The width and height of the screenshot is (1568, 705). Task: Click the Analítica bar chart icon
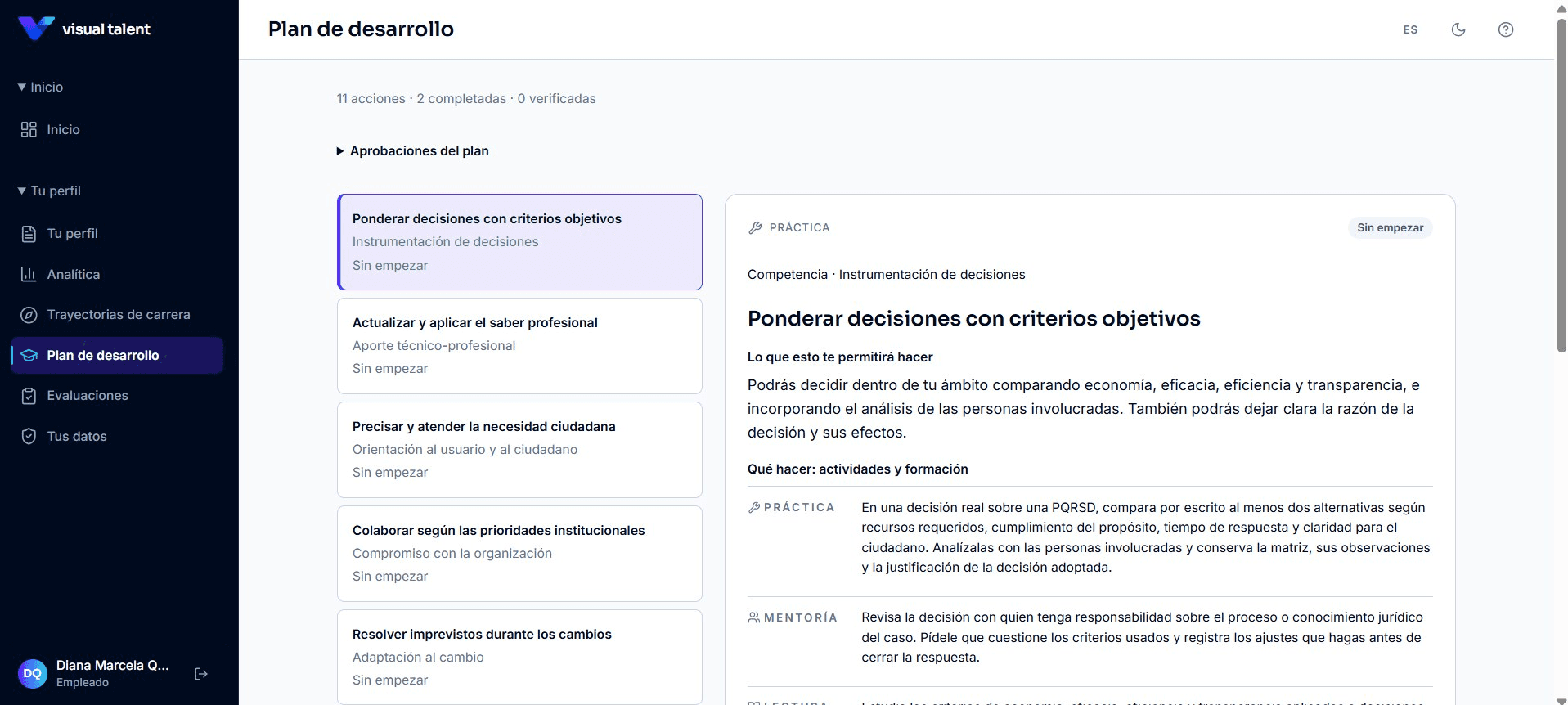coord(29,274)
